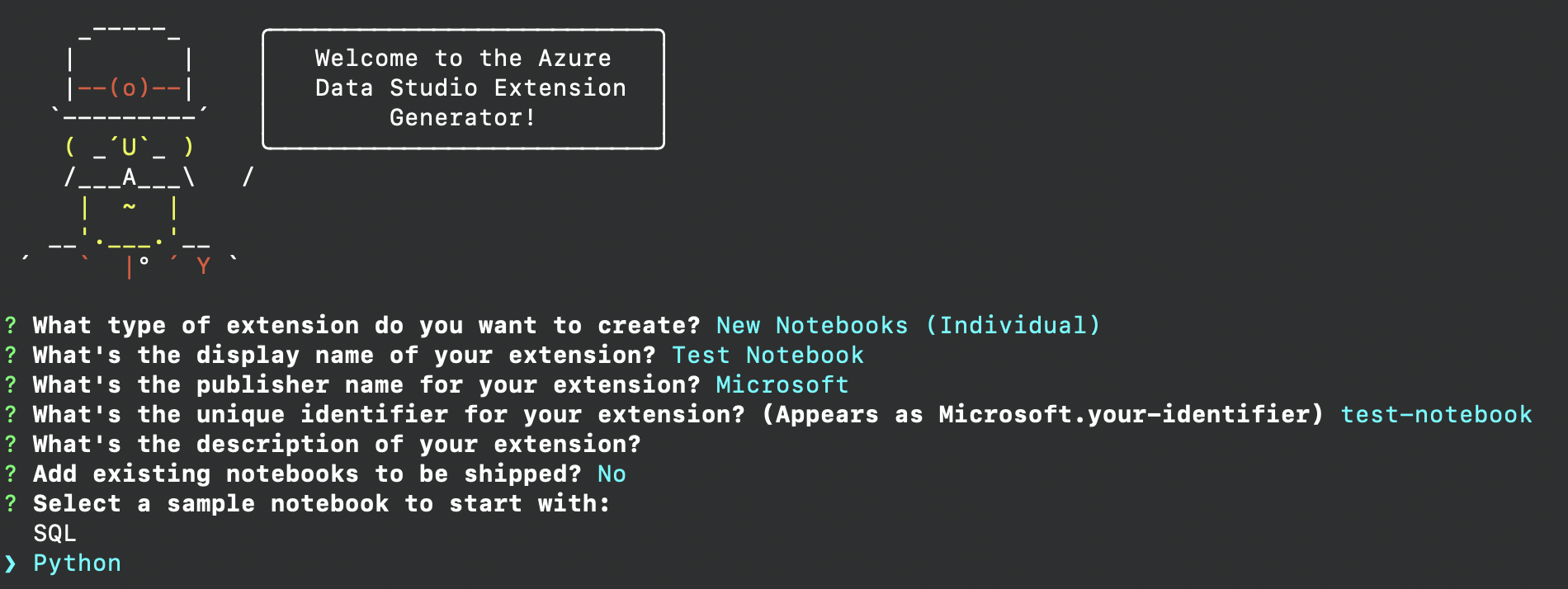
Task: Click the 'No' answer for existing notebooks
Action: coord(612,474)
